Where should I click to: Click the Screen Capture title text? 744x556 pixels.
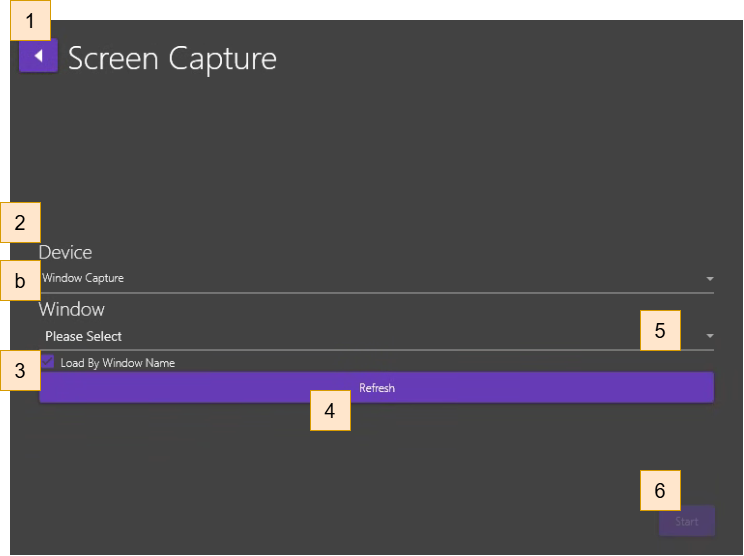point(172,58)
